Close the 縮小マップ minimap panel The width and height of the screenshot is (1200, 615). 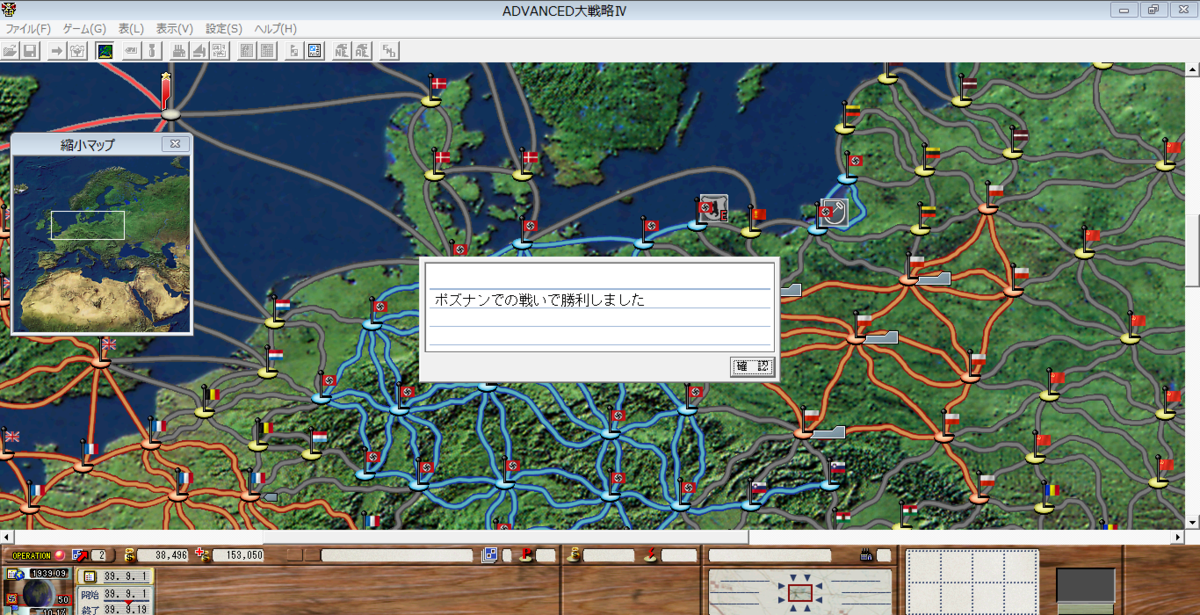point(175,144)
